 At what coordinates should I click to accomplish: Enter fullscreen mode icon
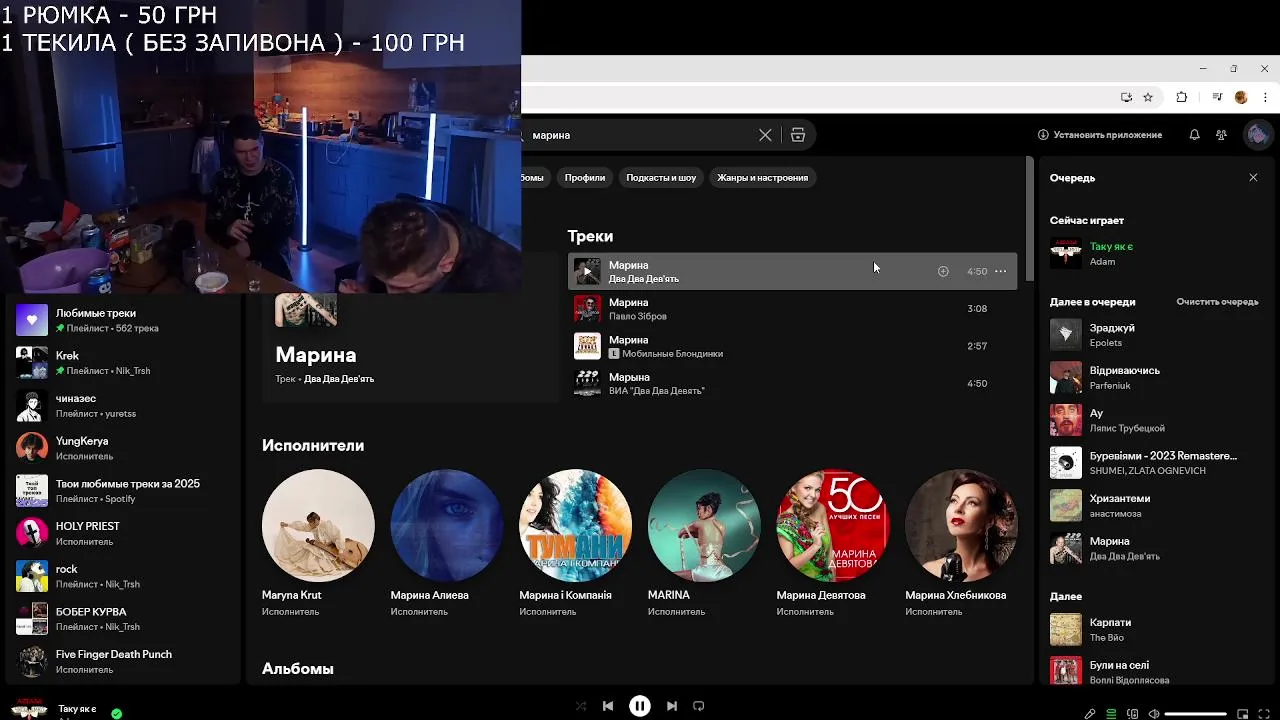(1264, 714)
